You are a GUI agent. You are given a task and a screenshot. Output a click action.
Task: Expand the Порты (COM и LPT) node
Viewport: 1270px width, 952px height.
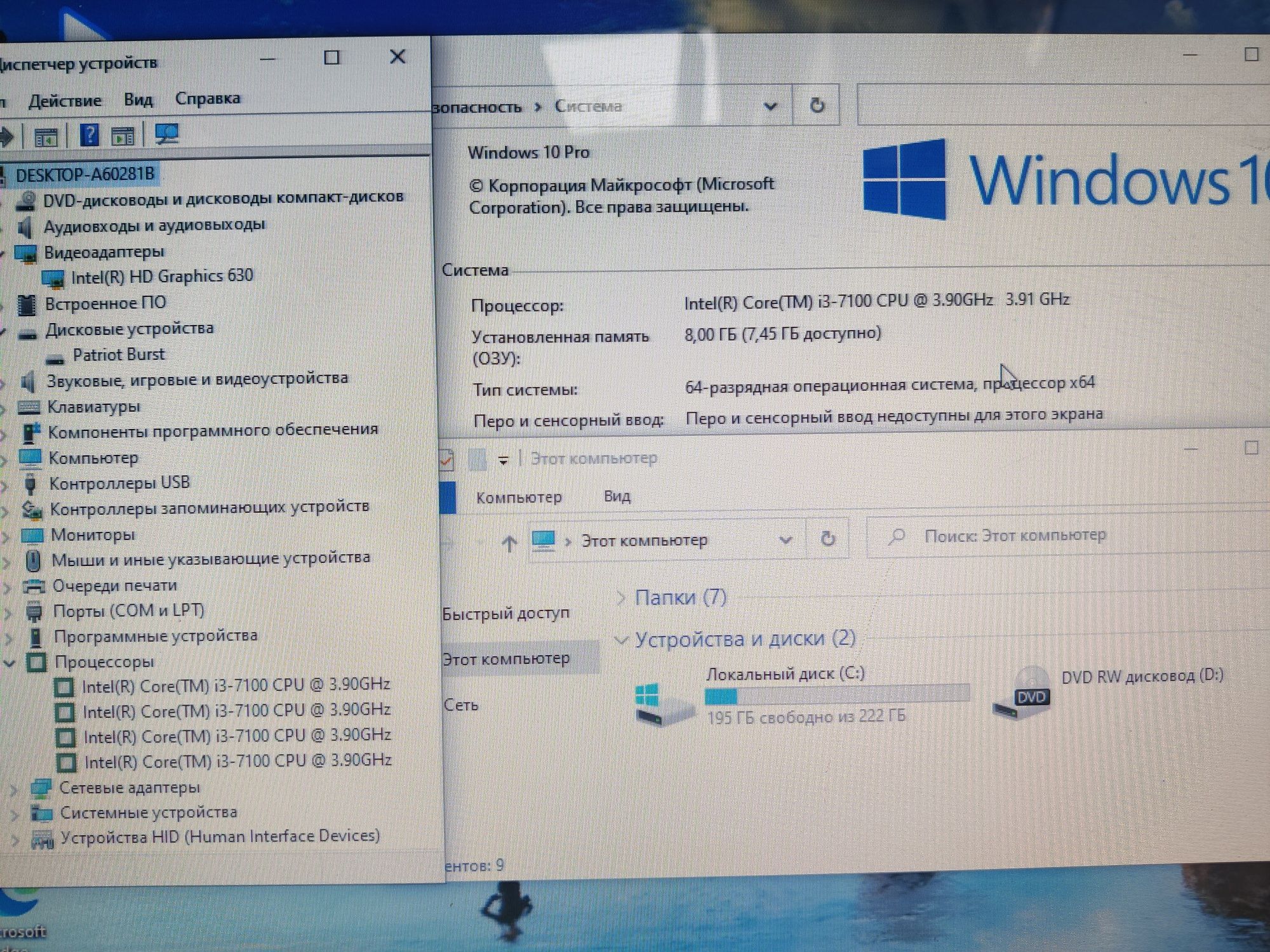pyautogui.click(x=8, y=613)
